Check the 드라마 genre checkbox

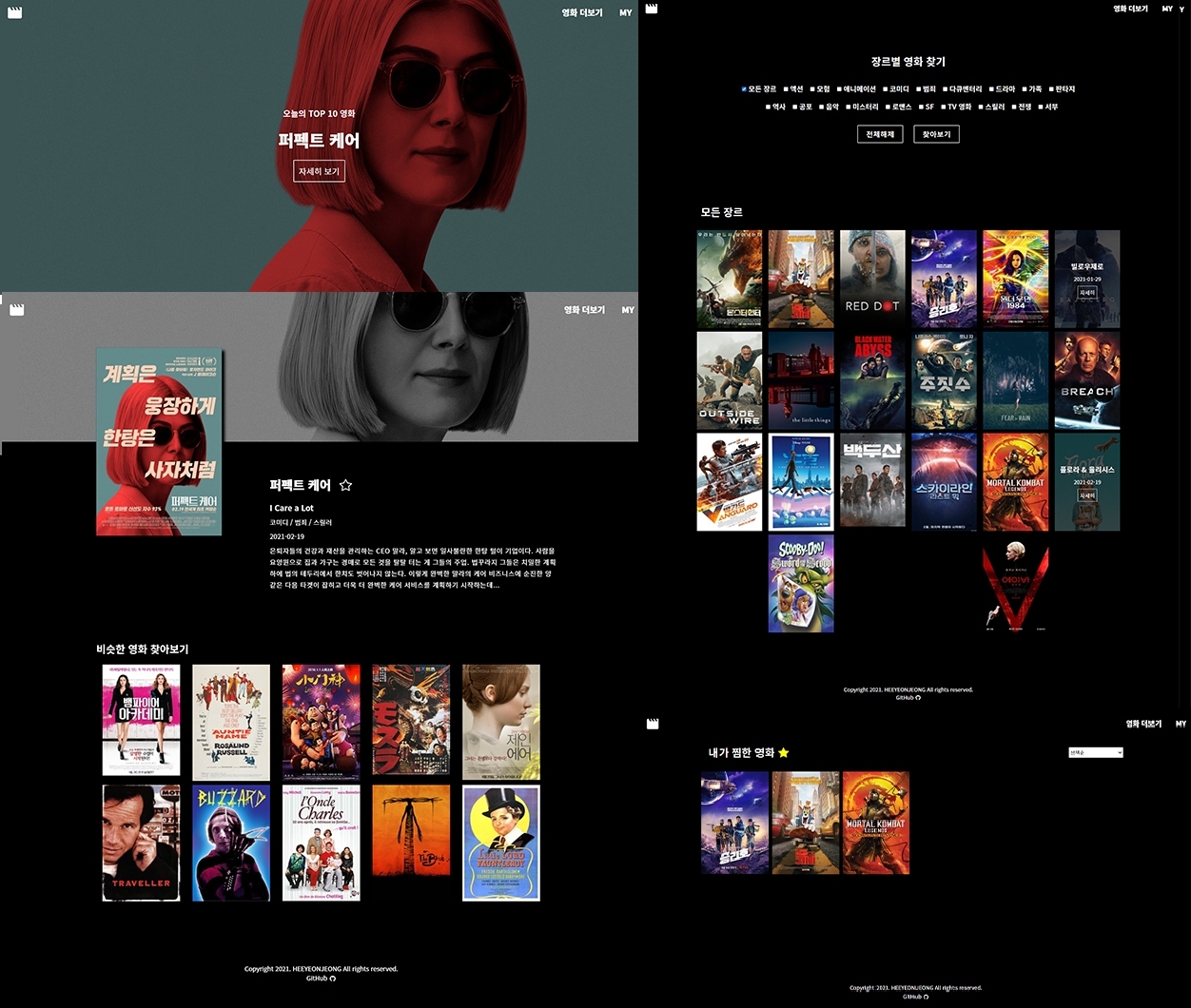point(991,89)
